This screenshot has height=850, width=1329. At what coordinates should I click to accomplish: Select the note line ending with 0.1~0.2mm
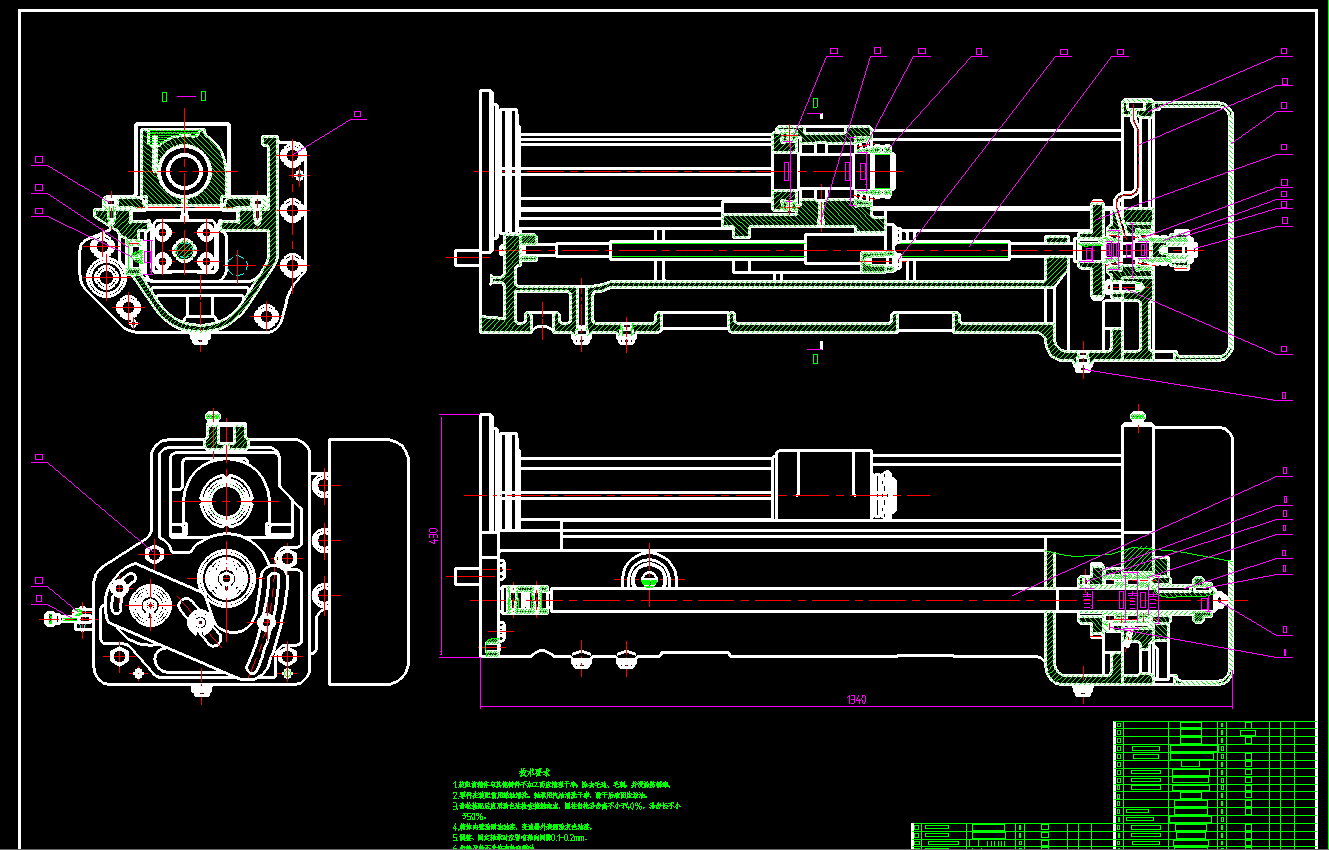pyautogui.click(x=520, y=837)
